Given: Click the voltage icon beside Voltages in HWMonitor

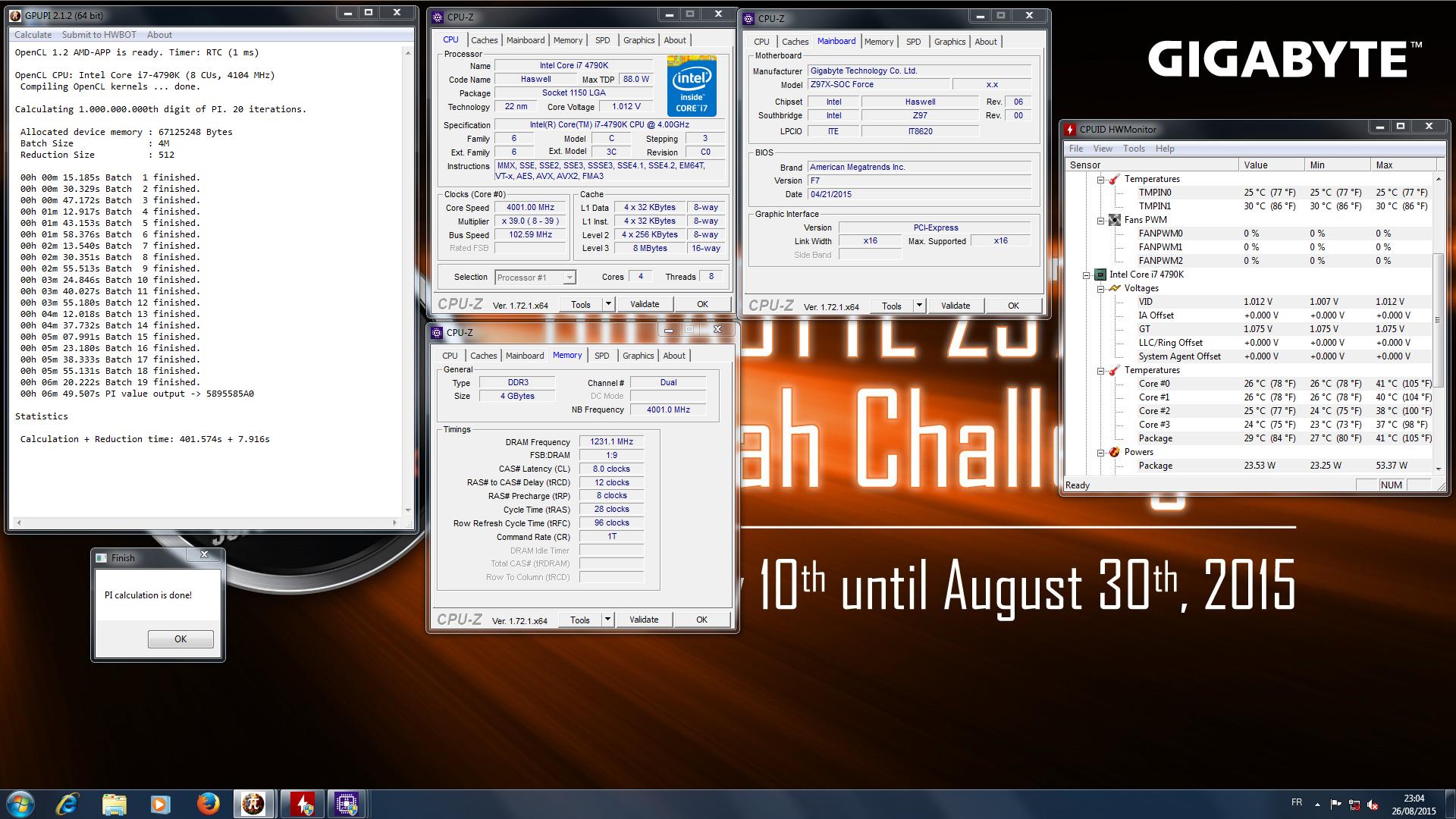Looking at the screenshot, I should 1114,288.
